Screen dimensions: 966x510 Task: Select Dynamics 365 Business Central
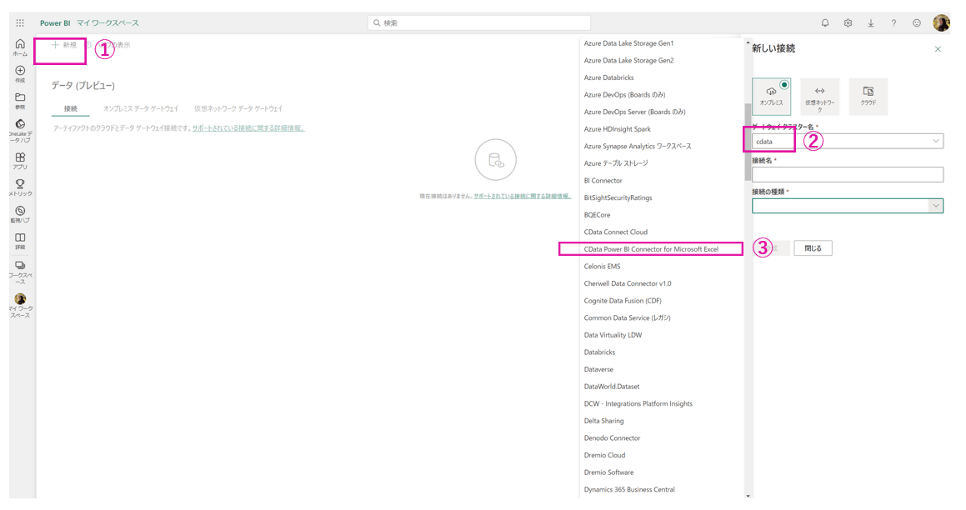(x=629, y=490)
